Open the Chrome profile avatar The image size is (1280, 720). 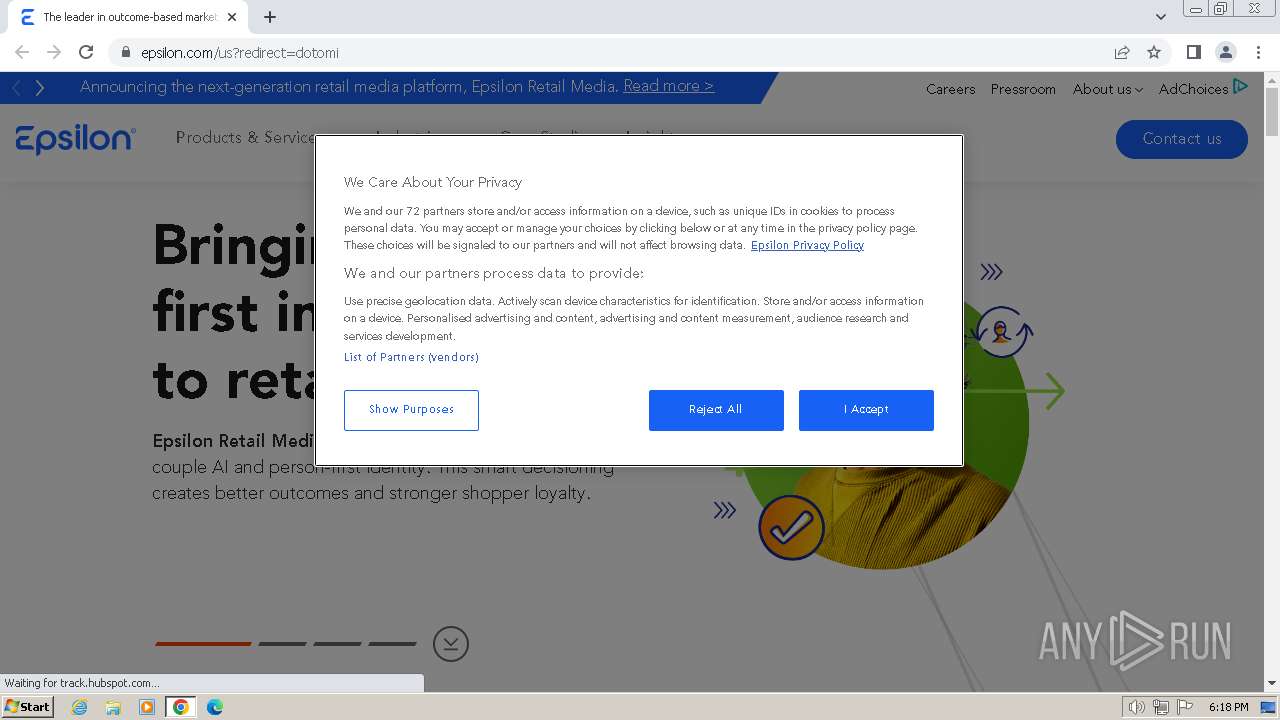1225,52
